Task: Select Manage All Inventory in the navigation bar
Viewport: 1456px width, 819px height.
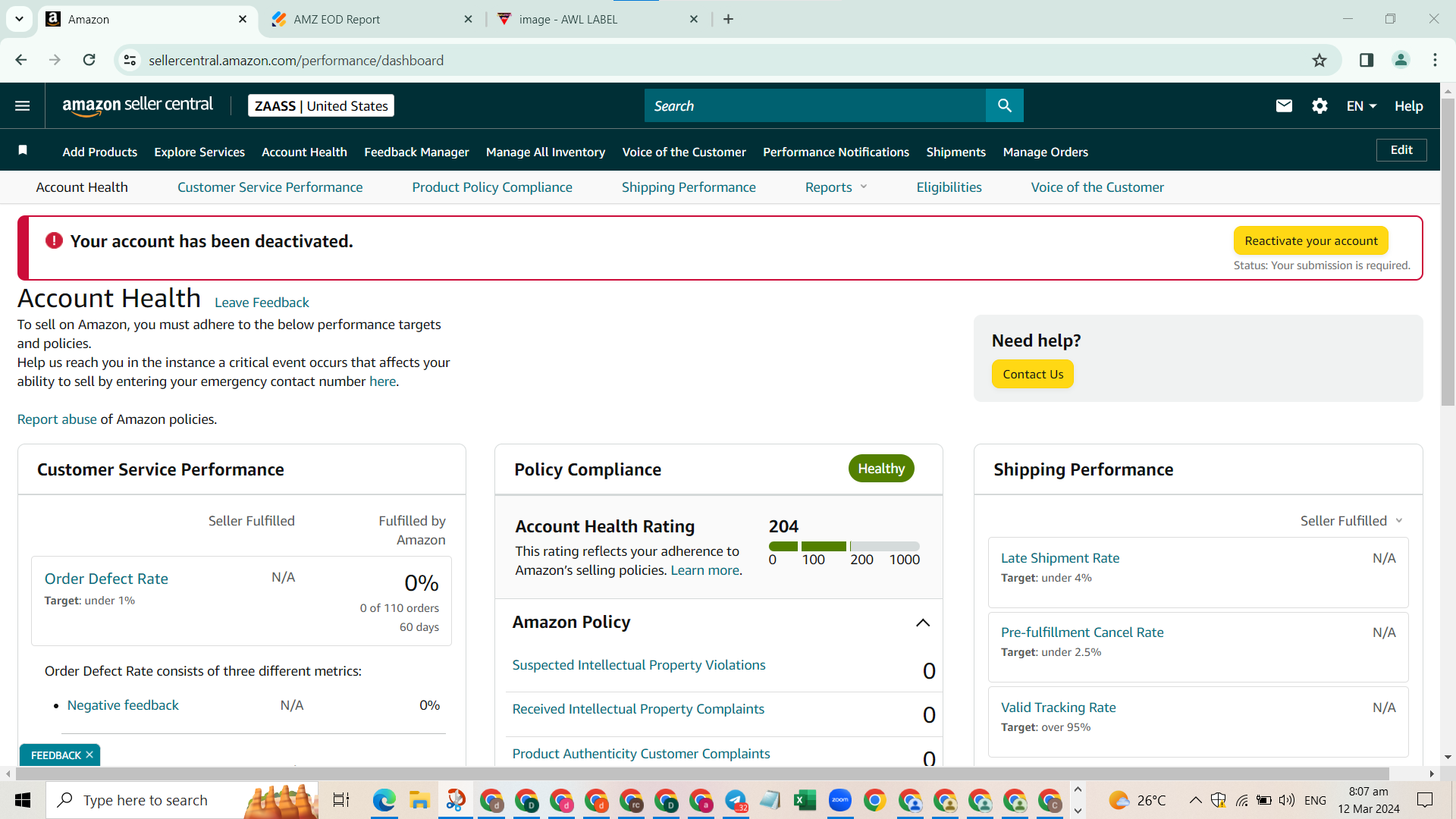Action: pyautogui.click(x=545, y=152)
